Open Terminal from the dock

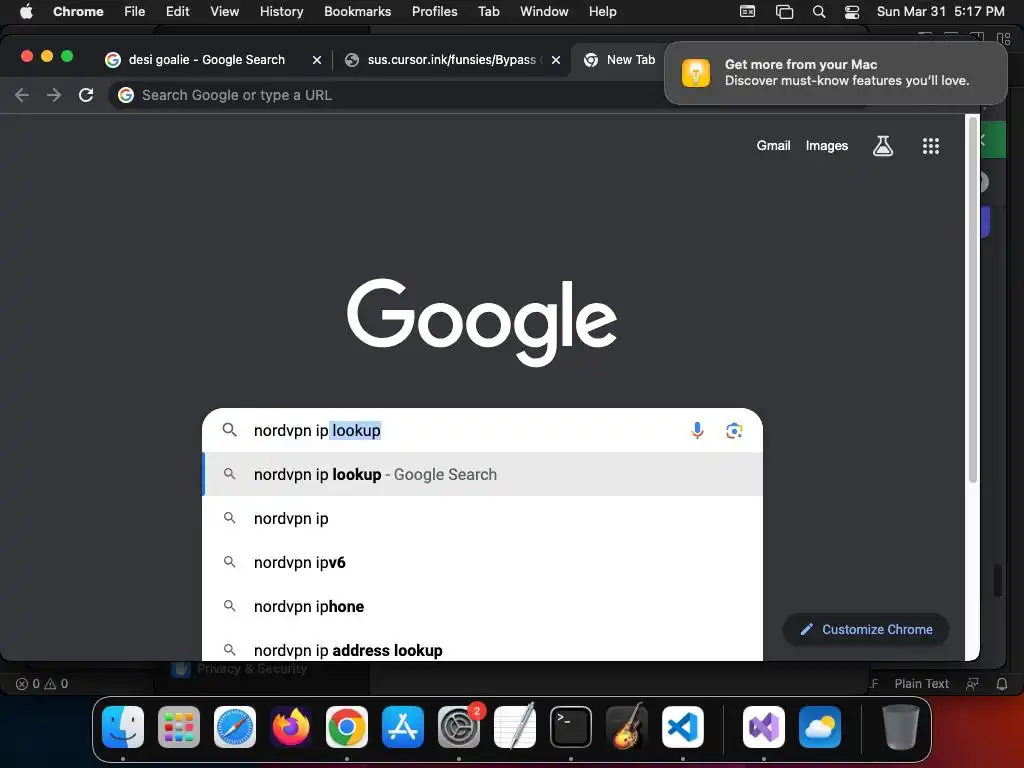coord(571,727)
